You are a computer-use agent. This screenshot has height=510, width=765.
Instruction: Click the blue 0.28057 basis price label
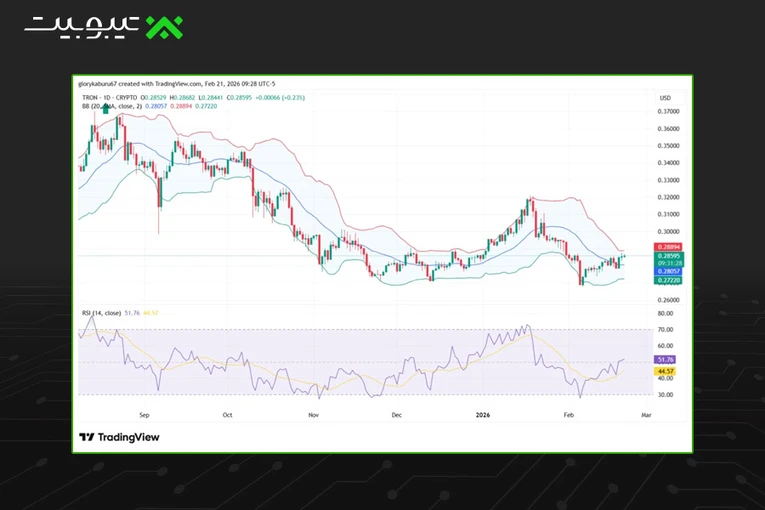click(668, 271)
